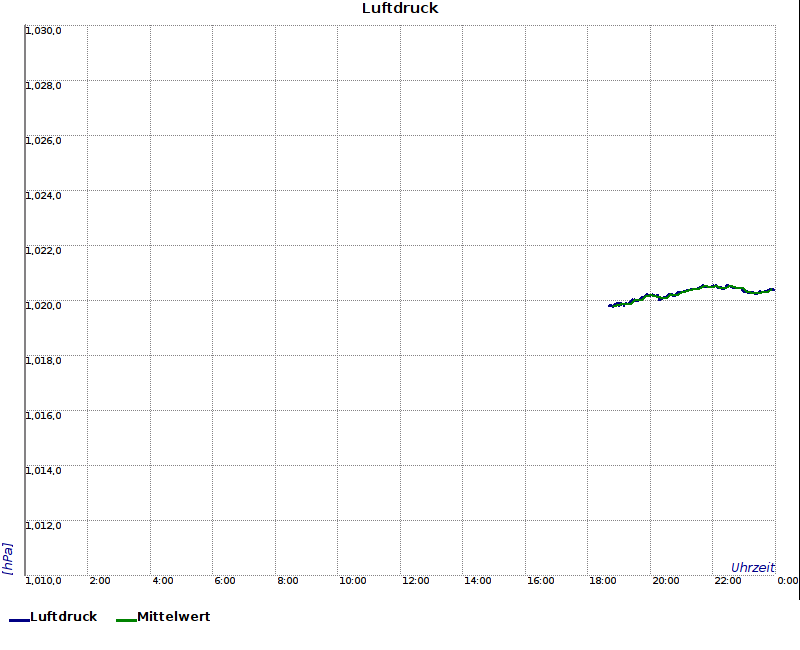Click the 4:00 time tick label

coord(163,581)
